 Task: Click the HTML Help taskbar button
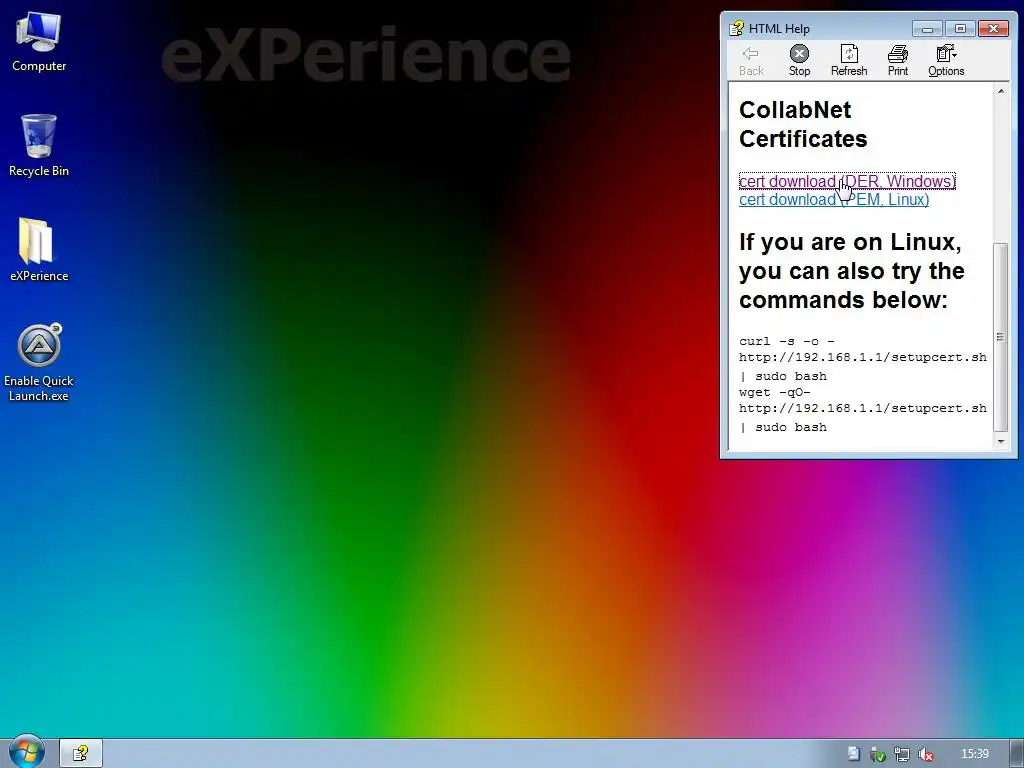(x=81, y=754)
